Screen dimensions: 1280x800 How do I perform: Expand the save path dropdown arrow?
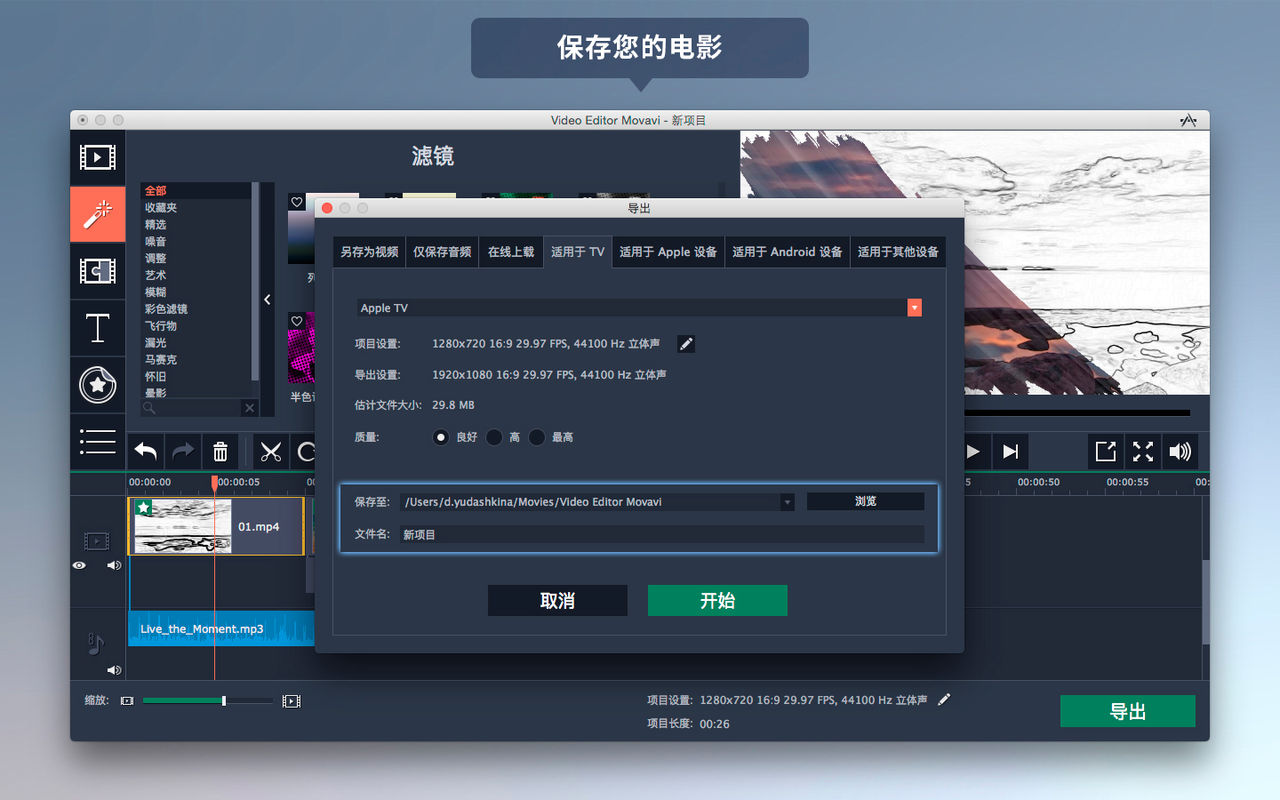(x=787, y=502)
